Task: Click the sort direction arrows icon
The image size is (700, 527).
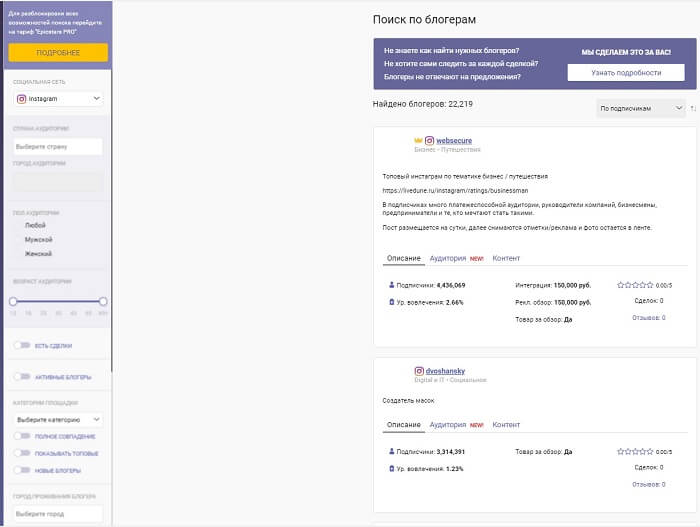Action: (x=693, y=108)
